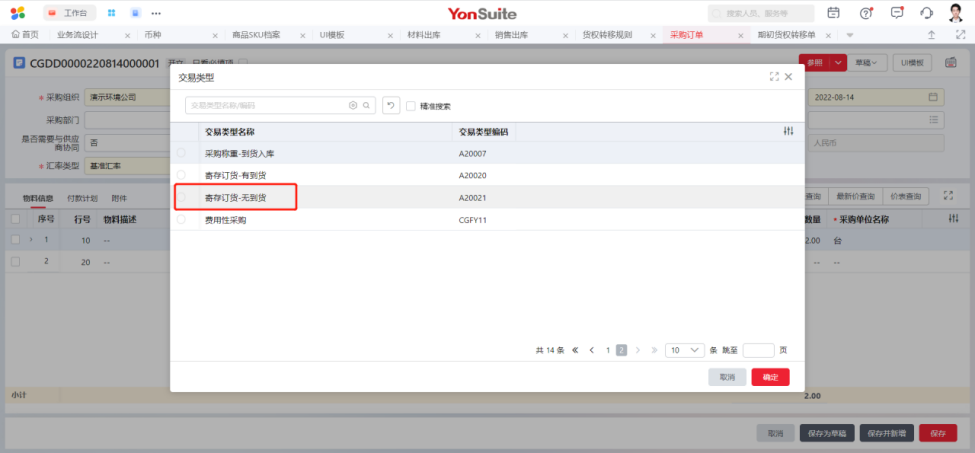Viewport: 975px width, 453px height.
Task: Expand the 交易类型 dialog to fullscreen
Action: (774, 77)
